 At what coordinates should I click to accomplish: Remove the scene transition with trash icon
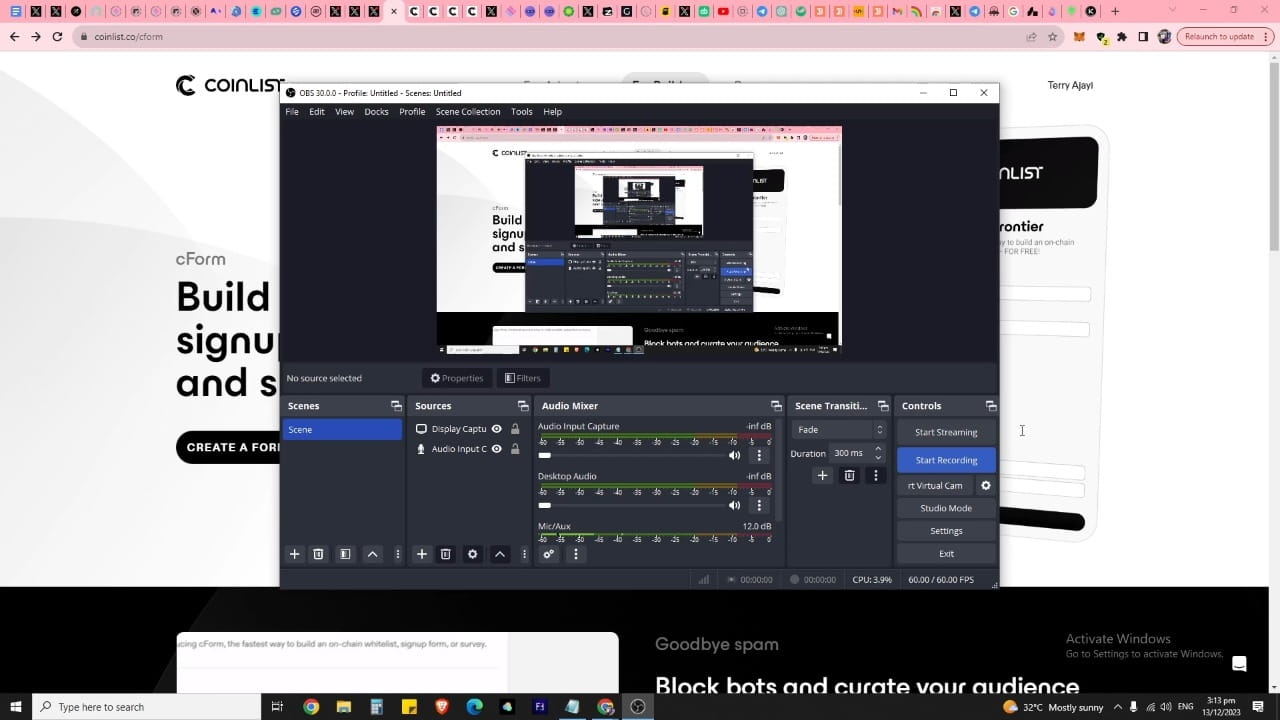pyautogui.click(x=849, y=476)
